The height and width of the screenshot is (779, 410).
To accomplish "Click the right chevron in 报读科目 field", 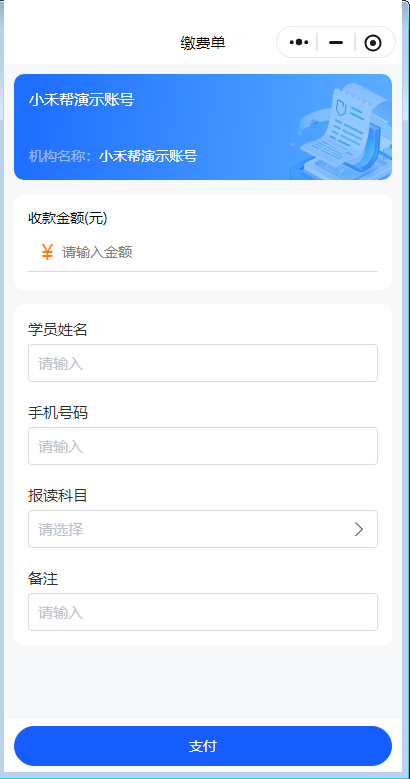I will [x=359, y=529].
